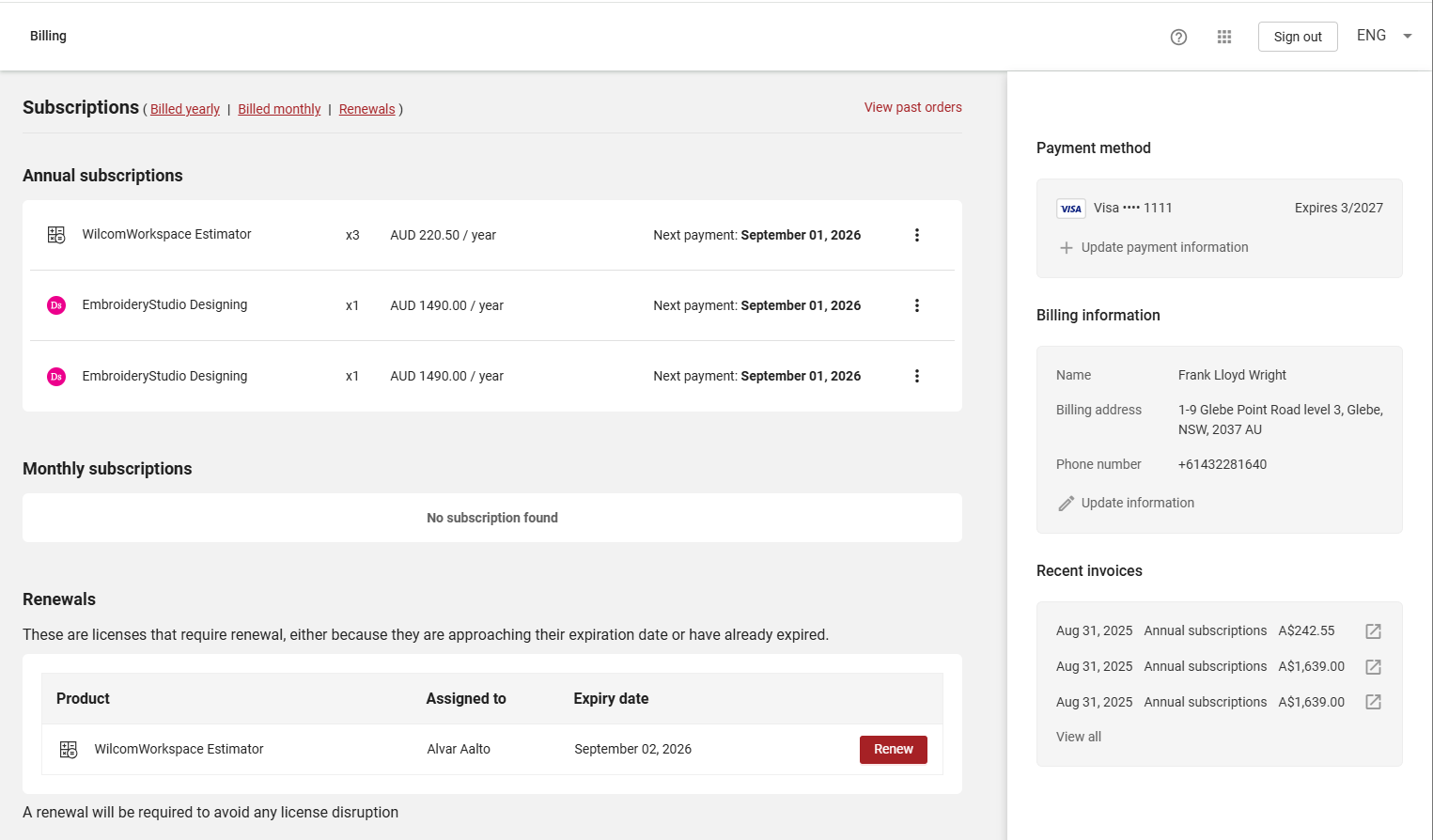Viewport: 1433px width, 840px height.
Task: Click Visa •••• 1111 card number
Action: coord(1132,208)
